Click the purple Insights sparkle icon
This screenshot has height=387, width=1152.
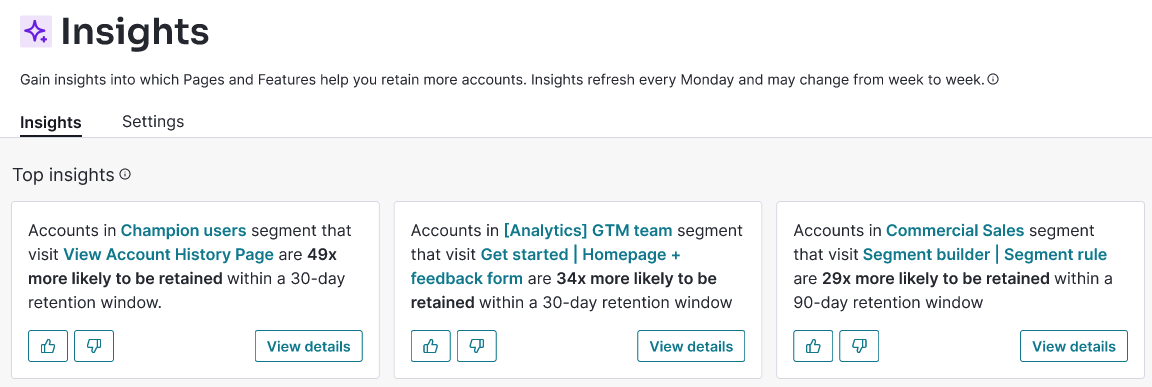36,32
